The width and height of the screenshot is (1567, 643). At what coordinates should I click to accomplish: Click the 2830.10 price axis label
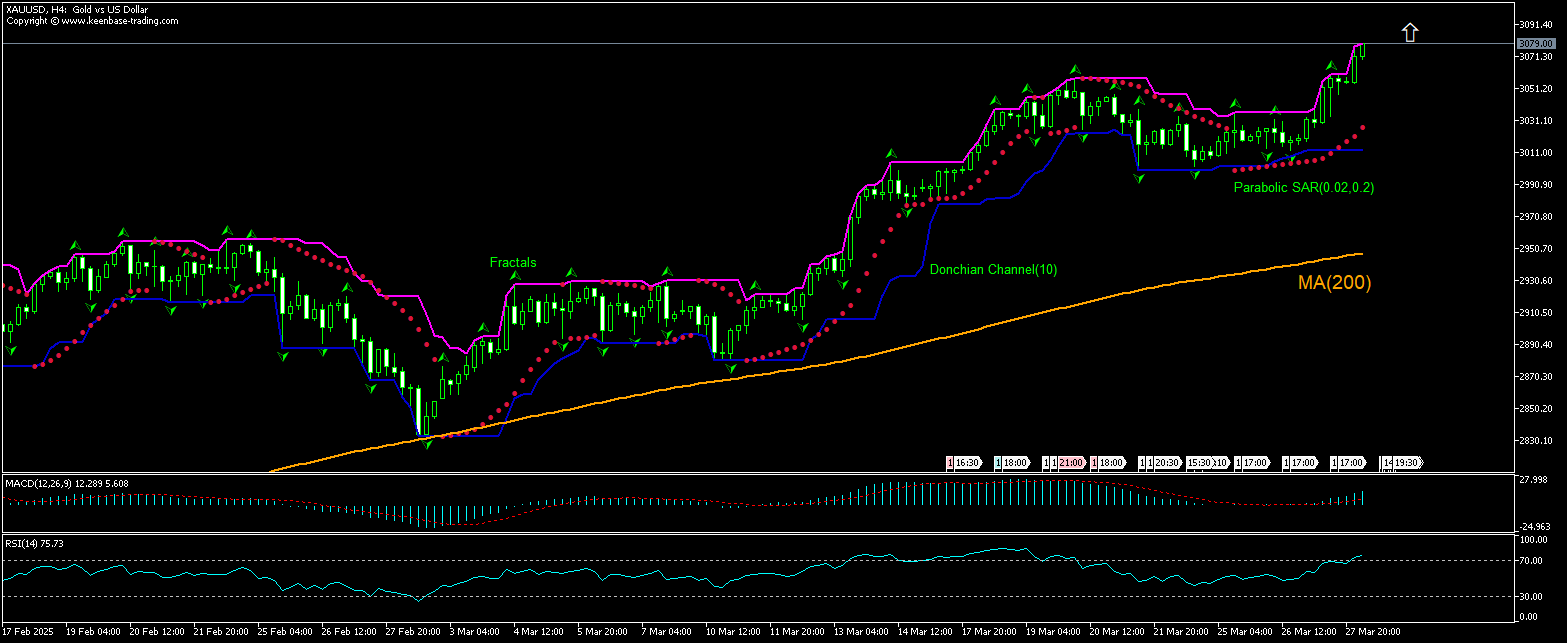[1536, 440]
